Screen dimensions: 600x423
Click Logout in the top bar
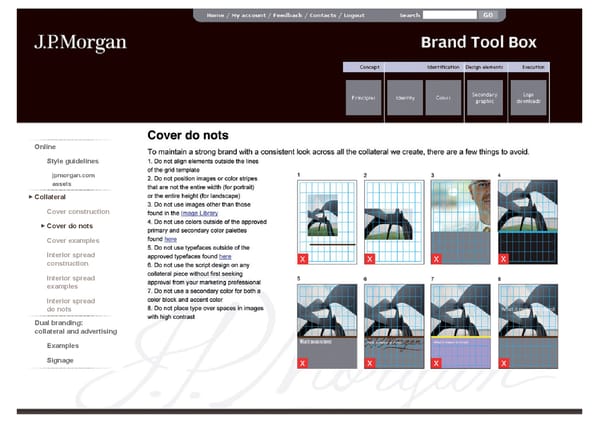(x=354, y=16)
